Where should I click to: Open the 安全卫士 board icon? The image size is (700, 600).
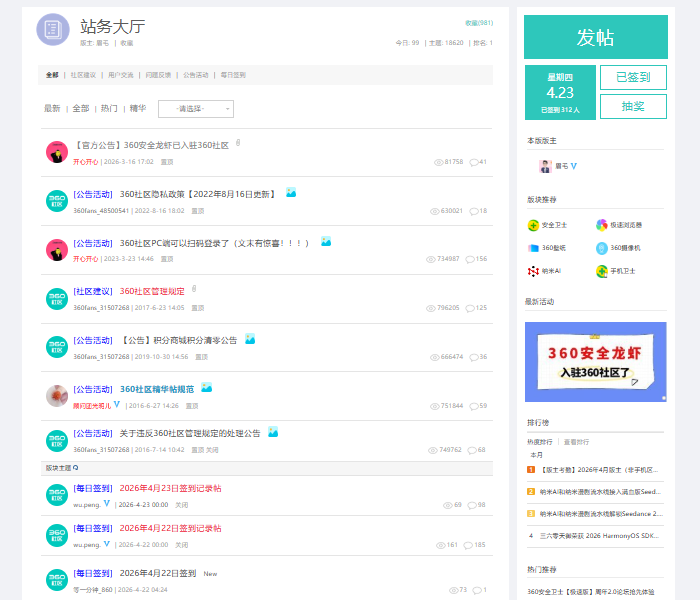(533, 225)
